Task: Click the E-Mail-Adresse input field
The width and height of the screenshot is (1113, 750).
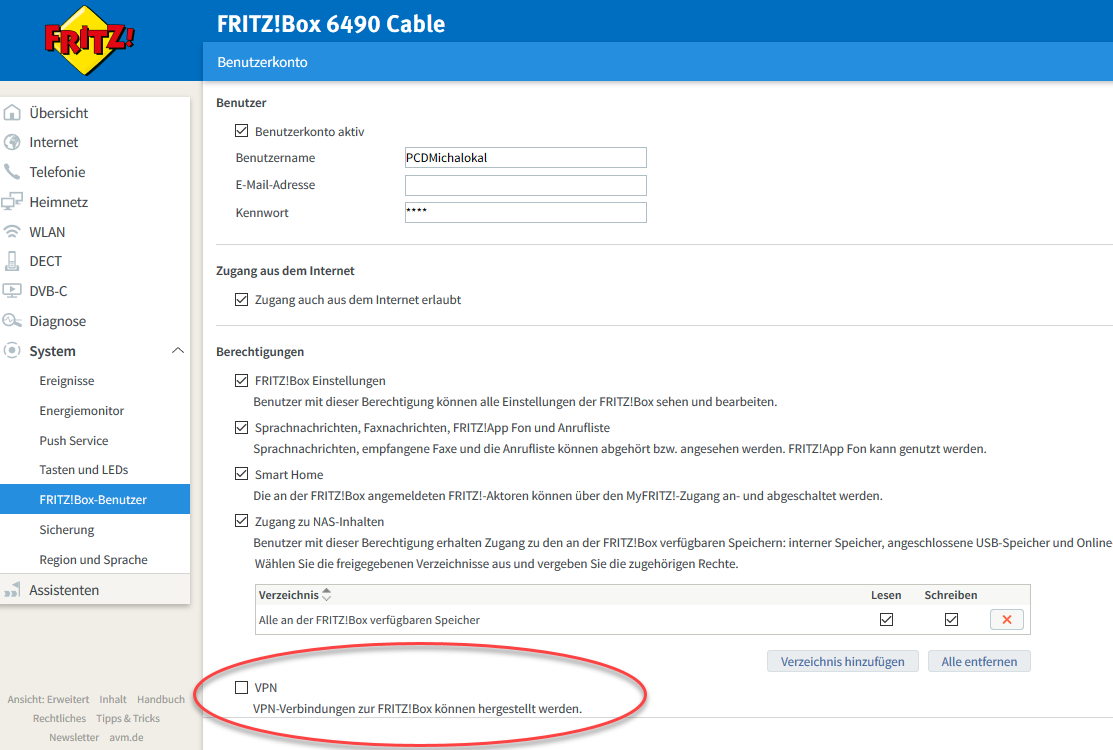Action: pos(525,185)
